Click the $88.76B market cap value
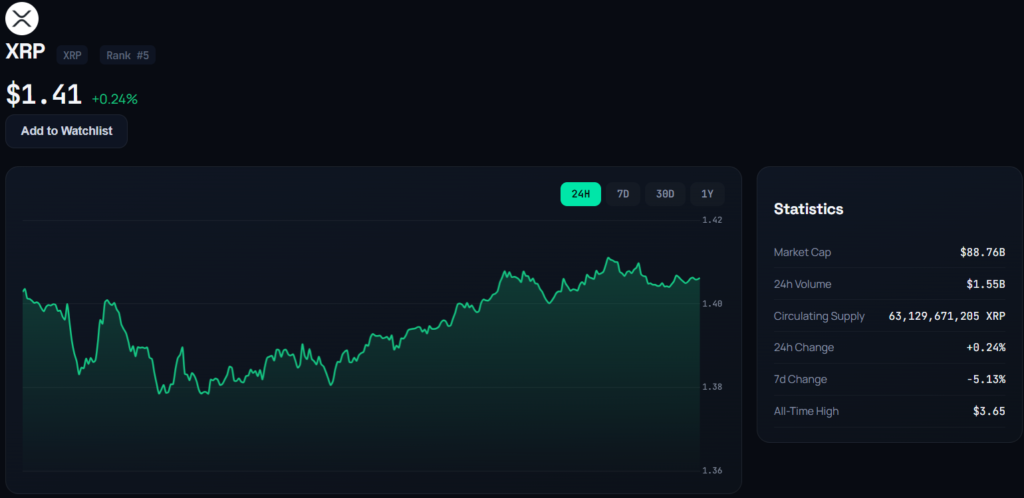 pyautogui.click(x=982, y=252)
